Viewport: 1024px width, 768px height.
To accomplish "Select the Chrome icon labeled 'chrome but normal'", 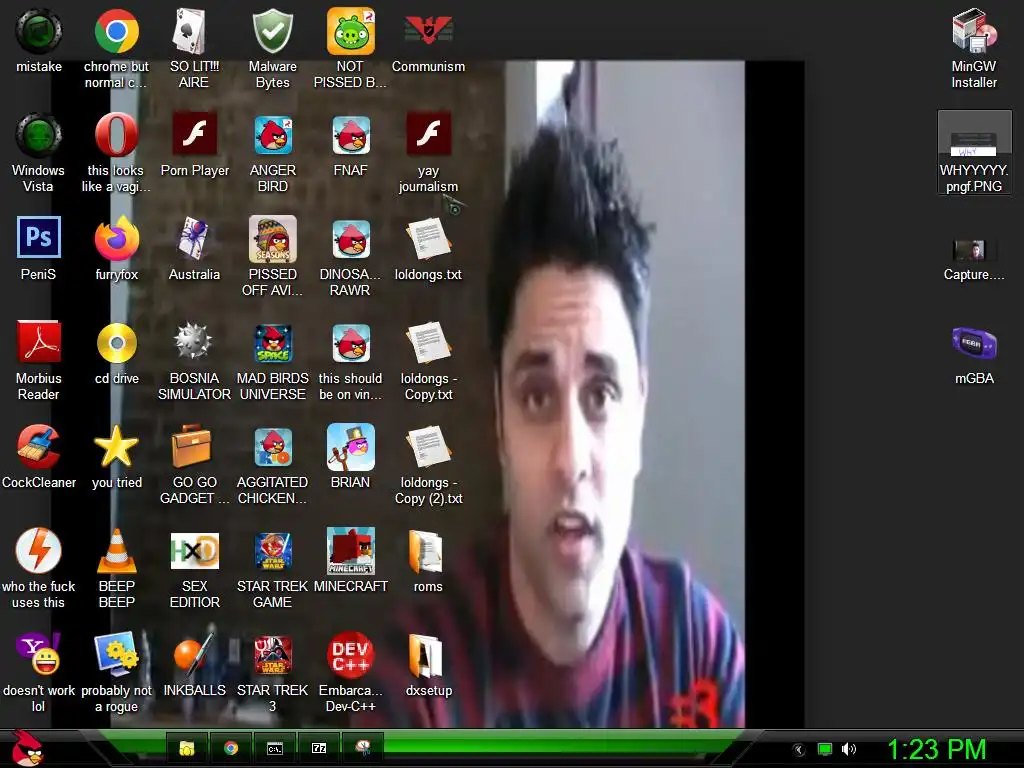I will pyautogui.click(x=116, y=31).
